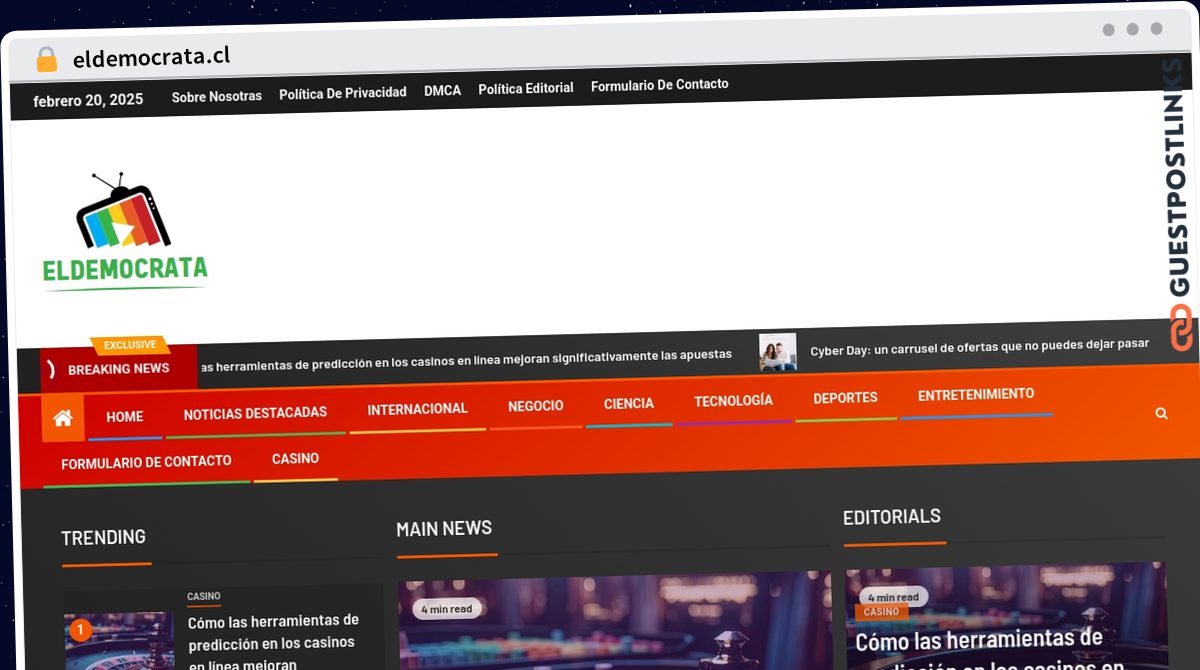
Task: Open the DMCA page link
Action: click(x=442, y=90)
